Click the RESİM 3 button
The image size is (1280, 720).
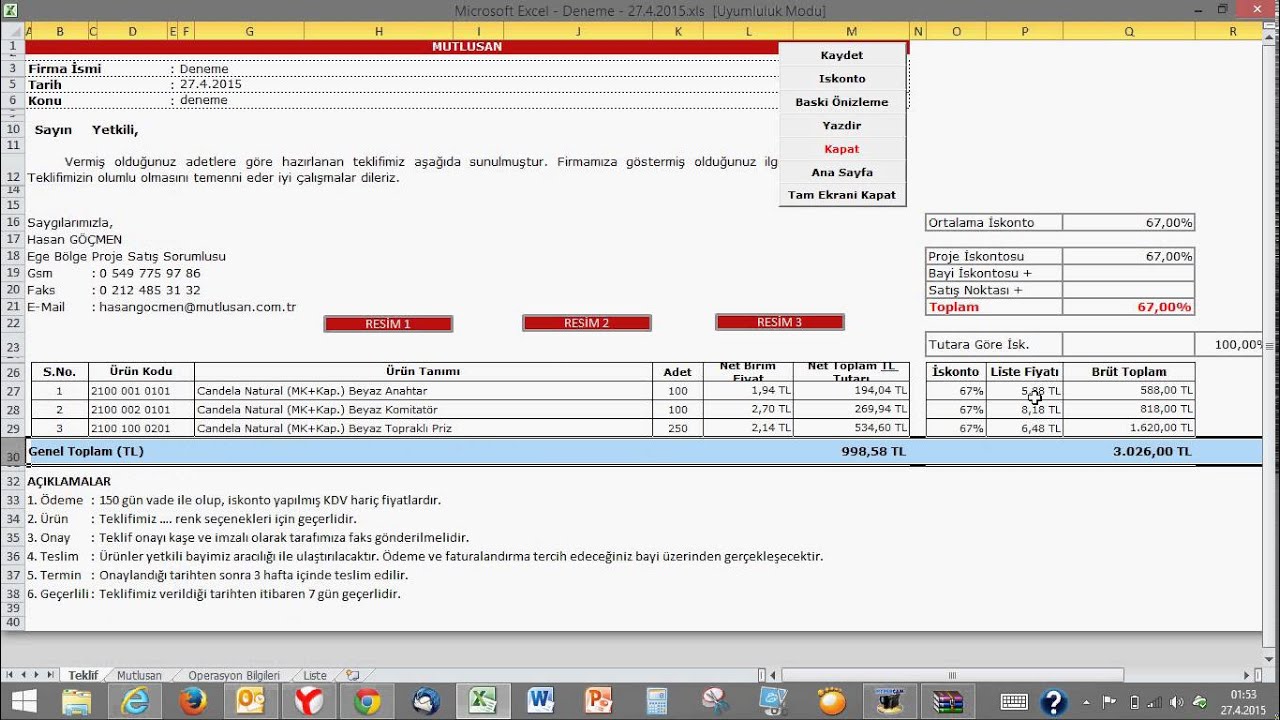tap(779, 322)
